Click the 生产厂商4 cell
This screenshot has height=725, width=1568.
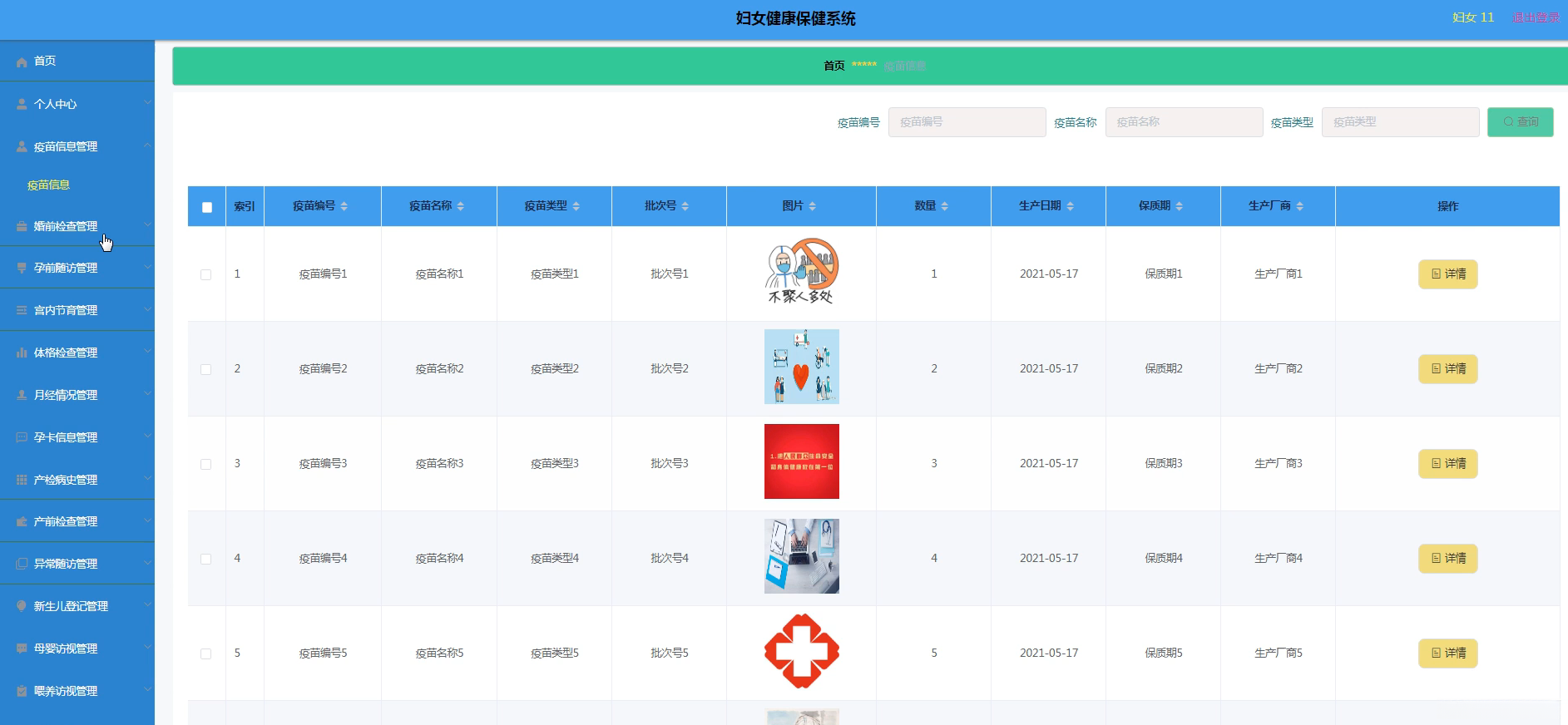[1279, 559]
